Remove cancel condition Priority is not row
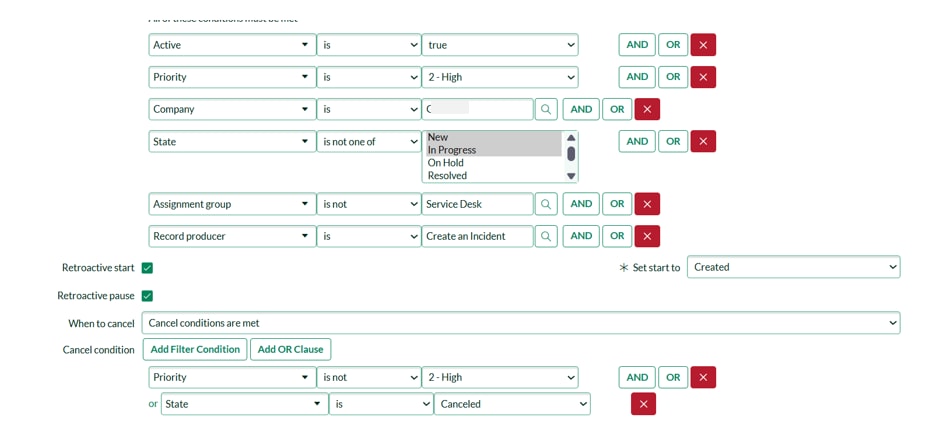The height and width of the screenshot is (429, 925). (x=703, y=378)
